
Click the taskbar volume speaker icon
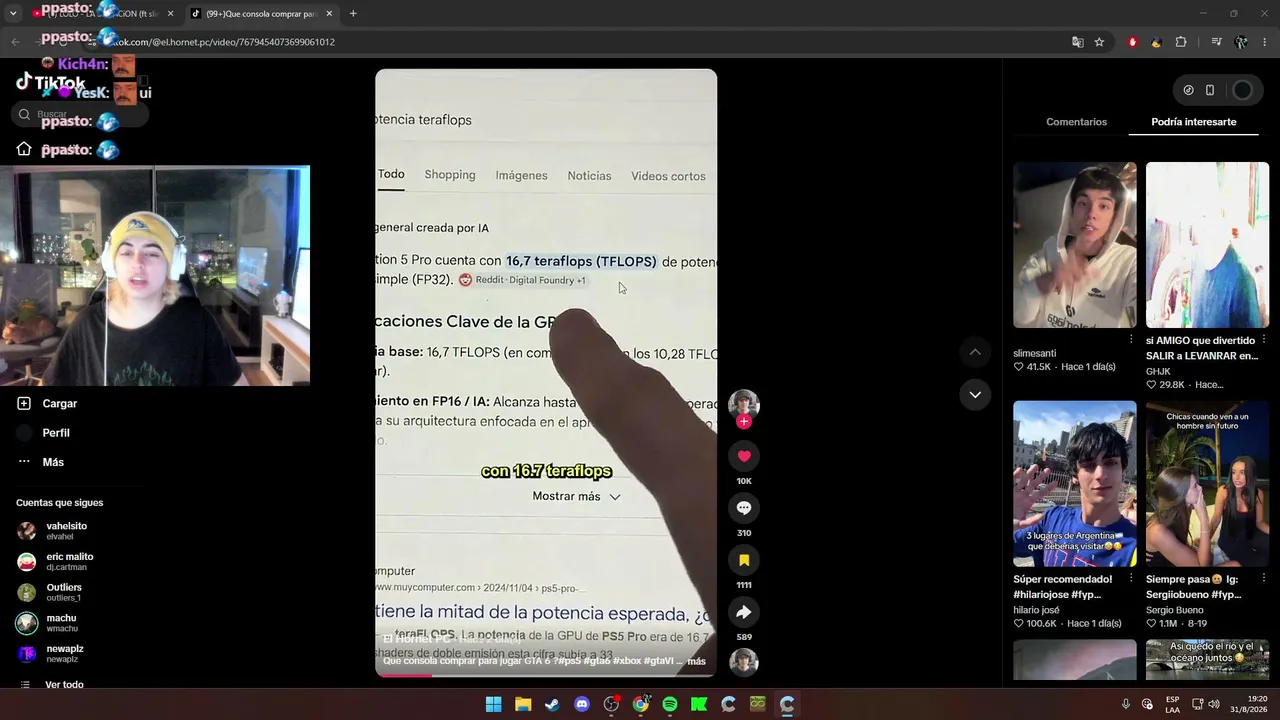1214,704
